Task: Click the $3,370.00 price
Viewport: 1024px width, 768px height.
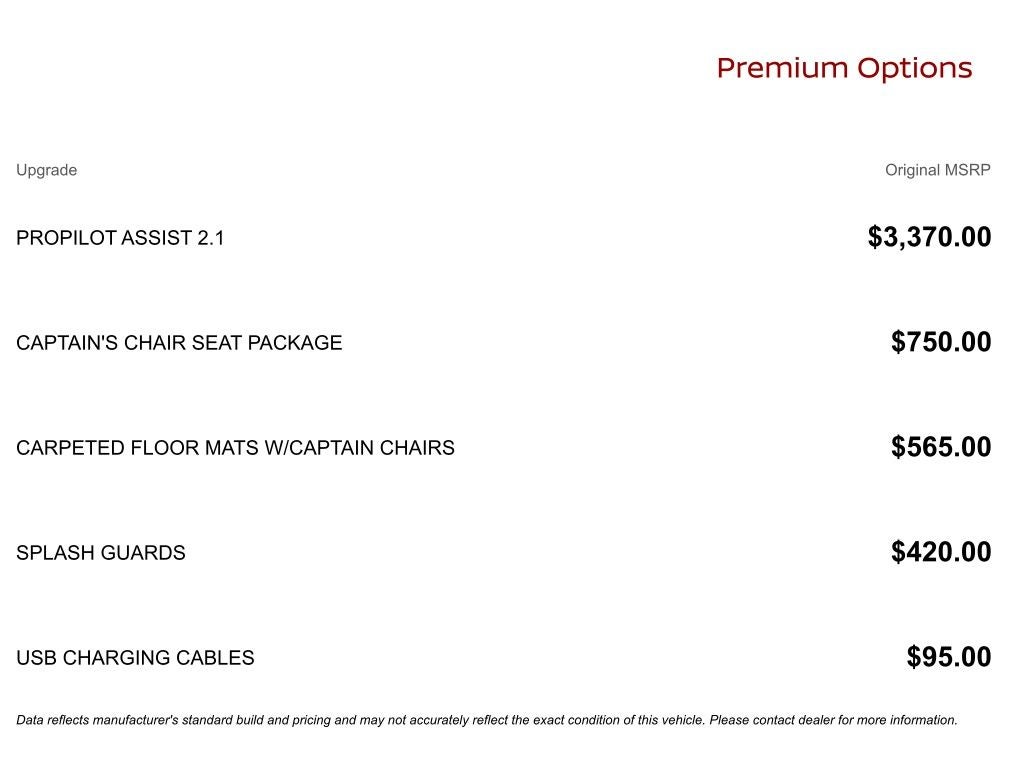Action: pyautogui.click(x=929, y=237)
